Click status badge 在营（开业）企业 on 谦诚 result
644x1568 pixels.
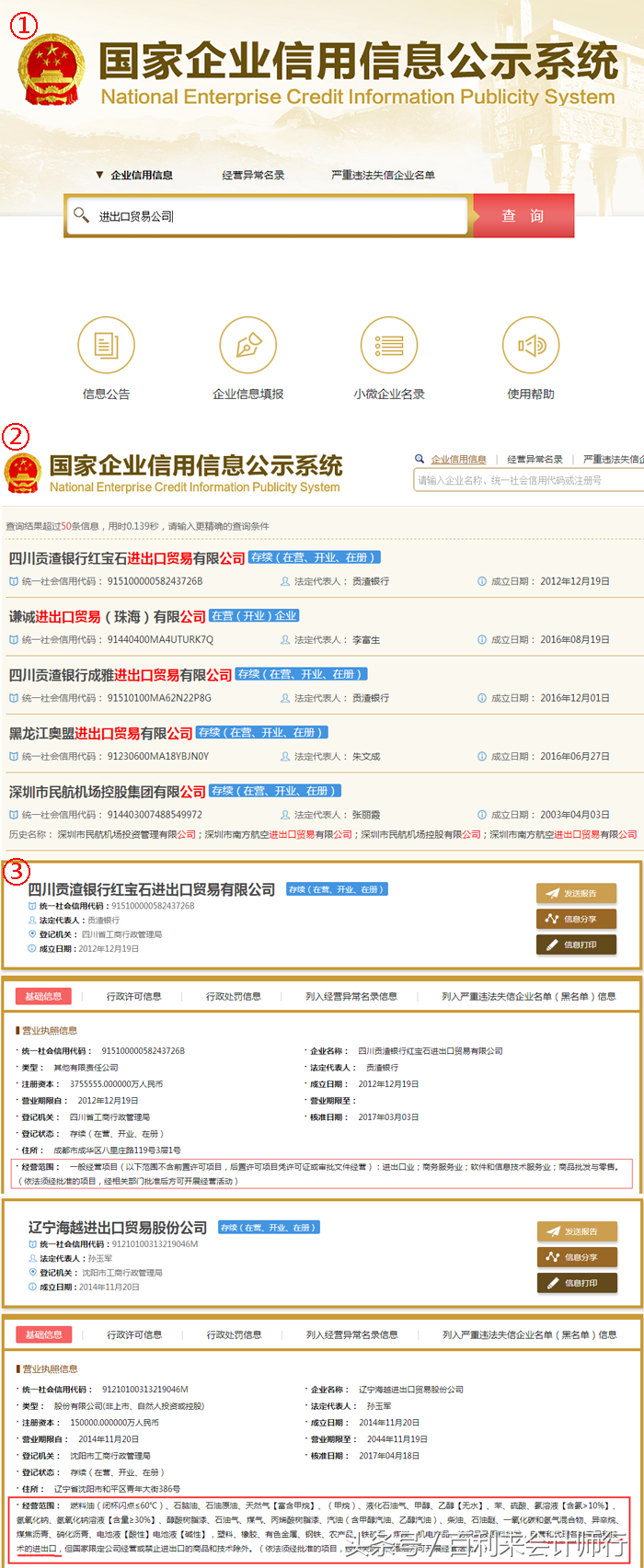(x=255, y=615)
